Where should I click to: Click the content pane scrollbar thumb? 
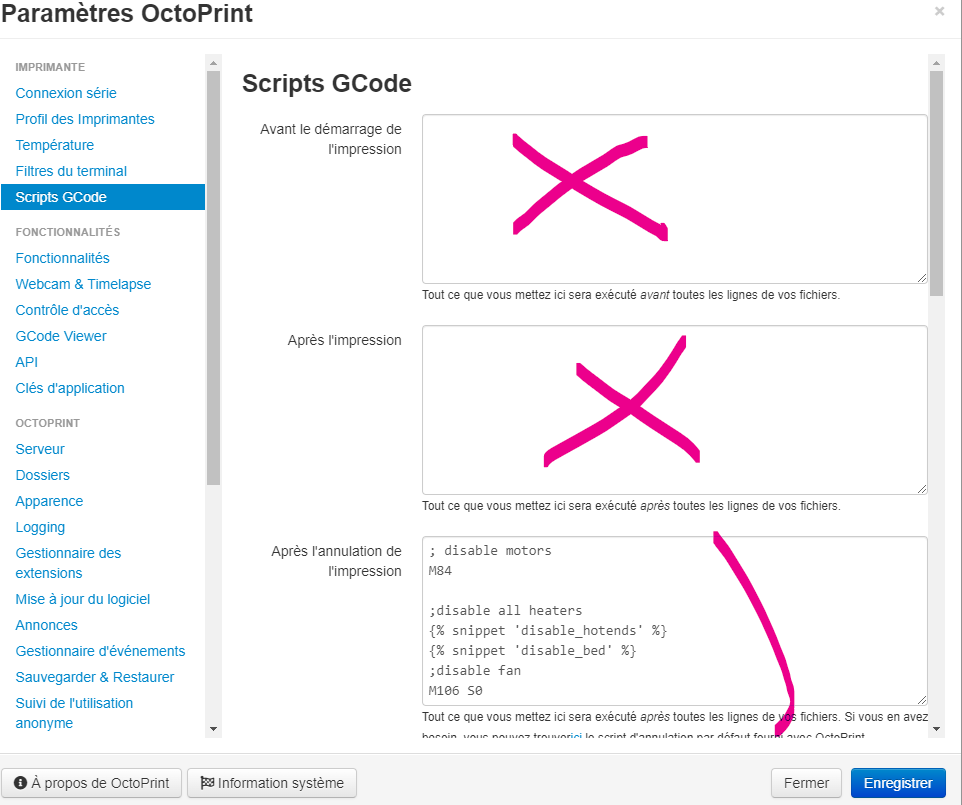point(936,183)
